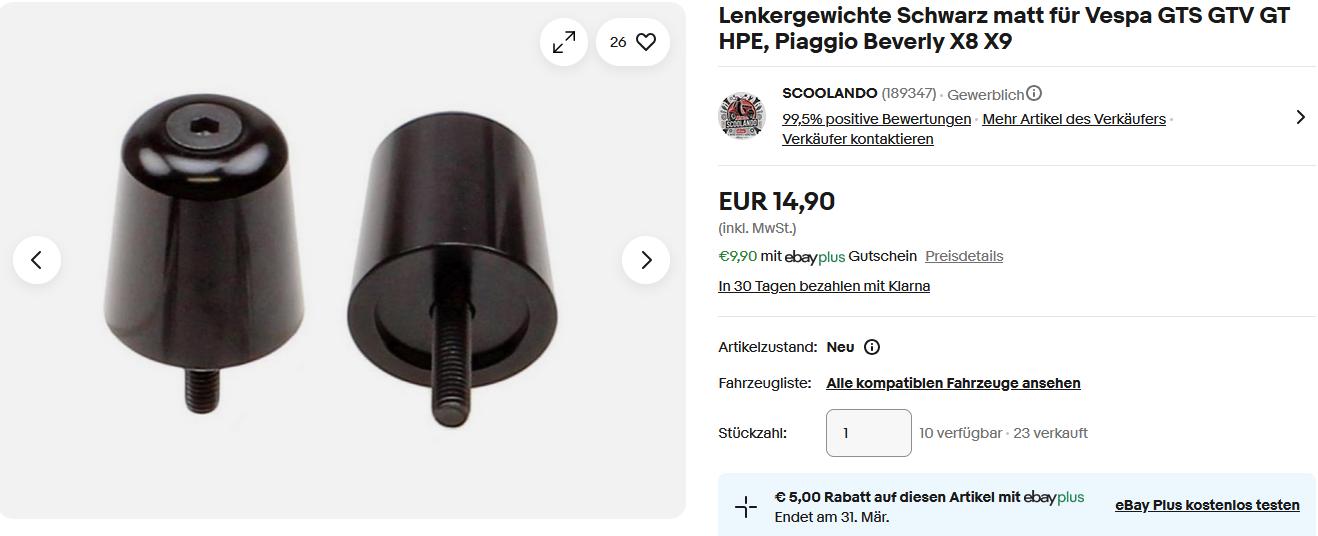The width and height of the screenshot is (1318, 536).
Task: Open Mehr Artikel des Verkäufers
Action: click(1073, 119)
